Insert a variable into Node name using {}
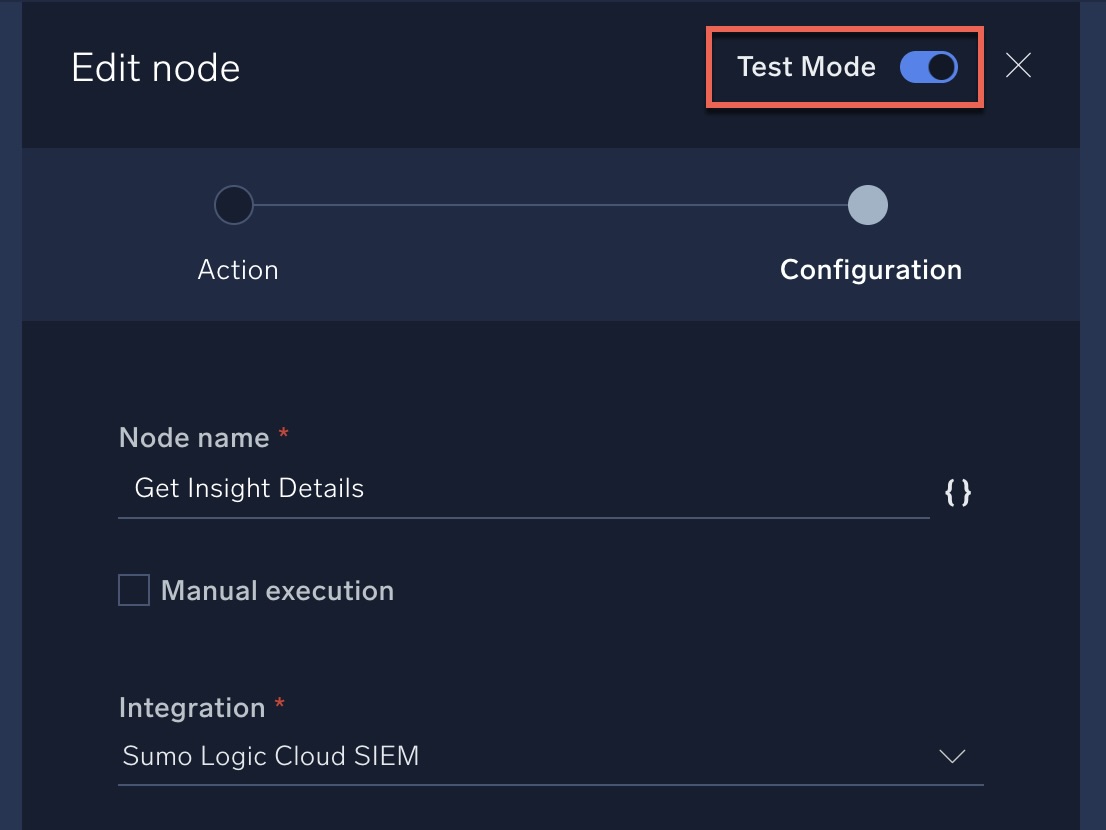The height and width of the screenshot is (830, 1106). (x=958, y=491)
